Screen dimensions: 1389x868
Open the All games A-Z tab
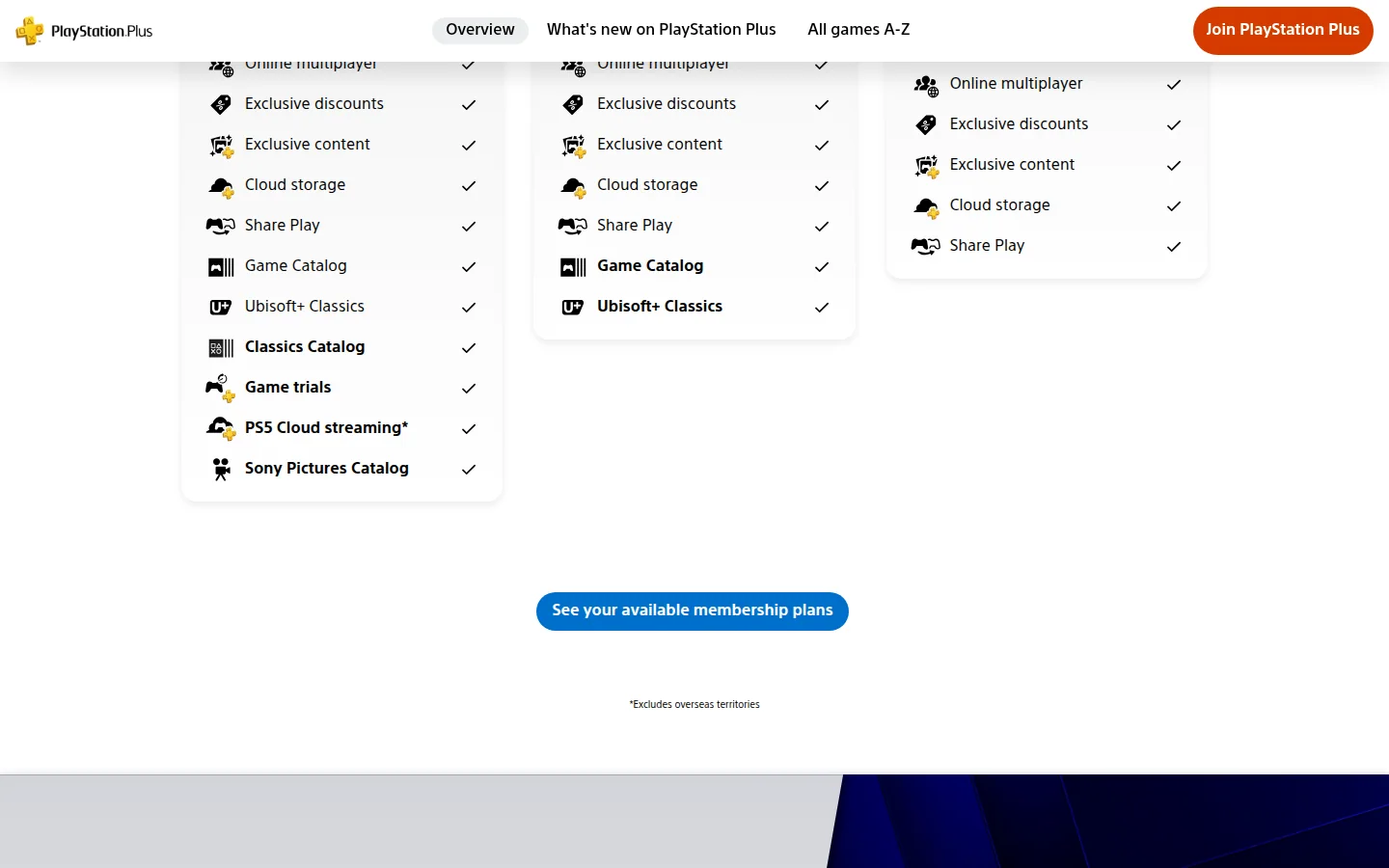point(858,30)
